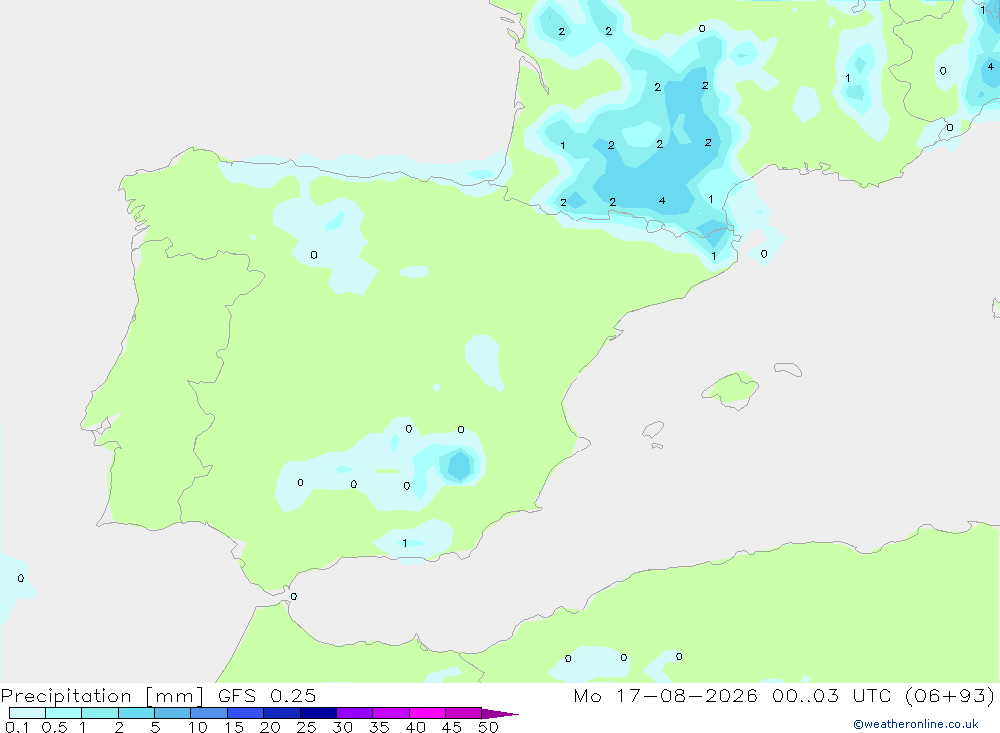Click the '30' legend scale label
The image size is (1000, 733).
point(343,727)
